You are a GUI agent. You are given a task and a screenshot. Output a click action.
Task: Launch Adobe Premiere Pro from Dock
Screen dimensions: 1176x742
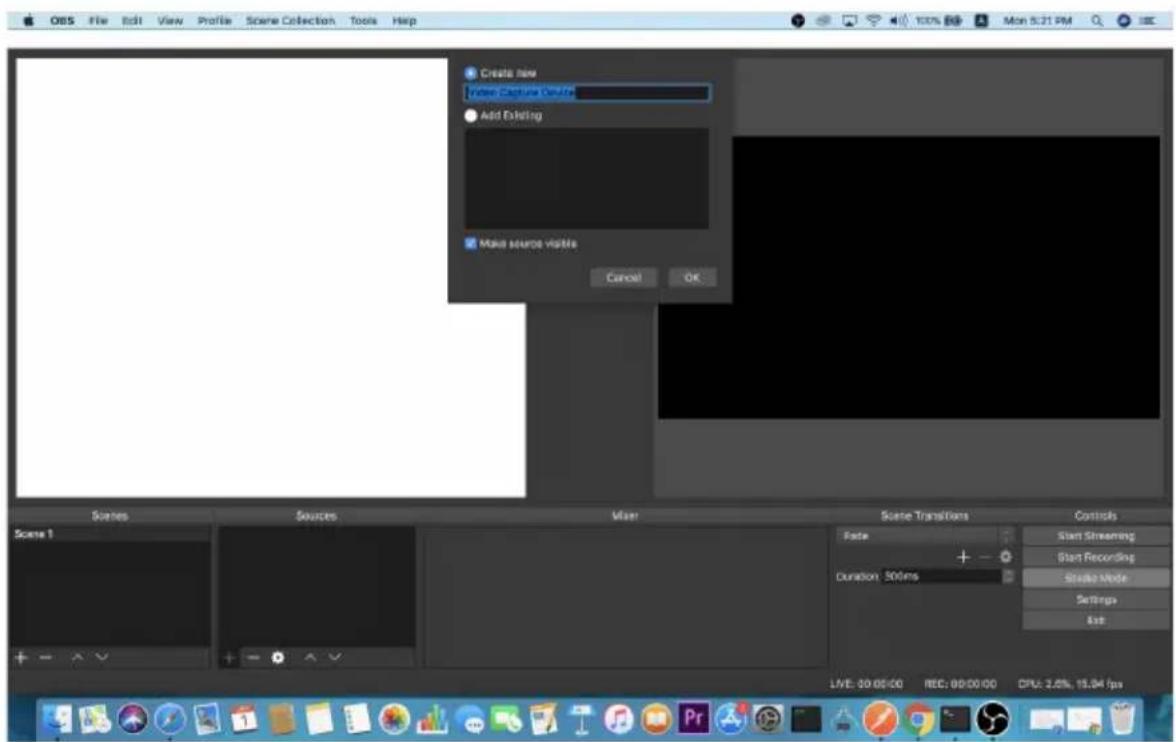[694, 718]
